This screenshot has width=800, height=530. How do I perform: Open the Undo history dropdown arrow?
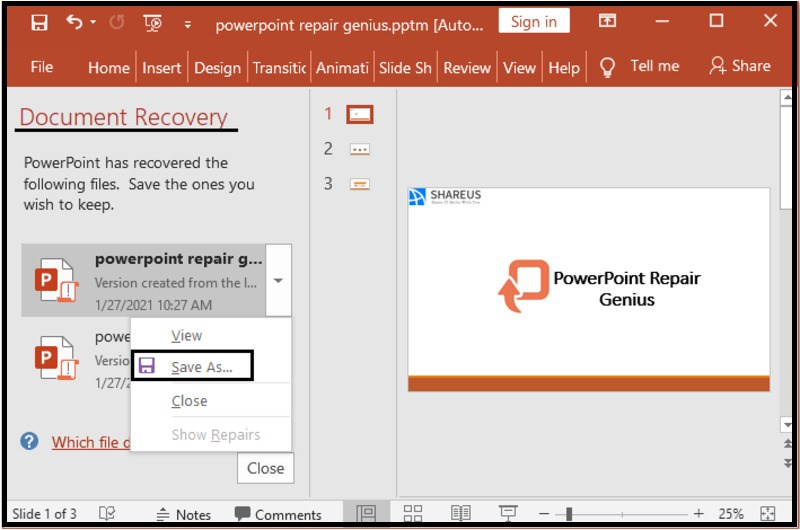(93, 22)
